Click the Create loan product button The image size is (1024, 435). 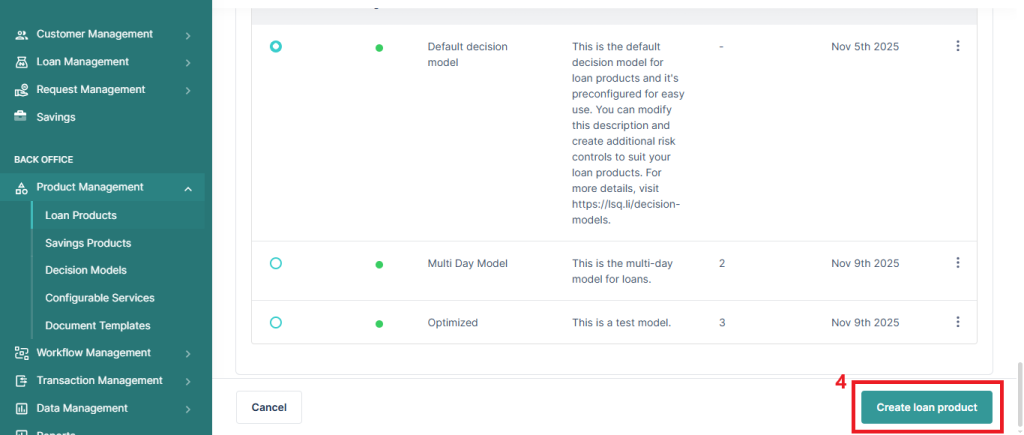926,407
